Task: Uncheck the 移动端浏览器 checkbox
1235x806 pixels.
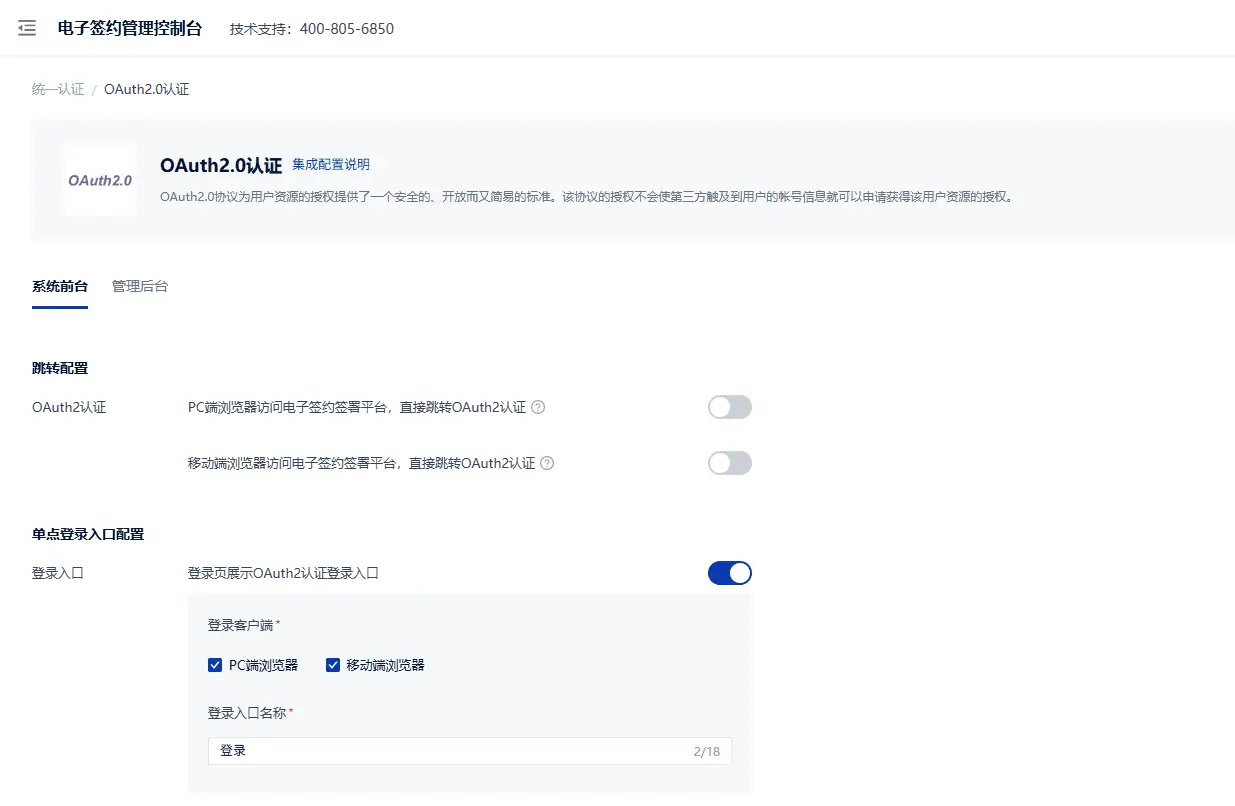Action: coord(333,665)
